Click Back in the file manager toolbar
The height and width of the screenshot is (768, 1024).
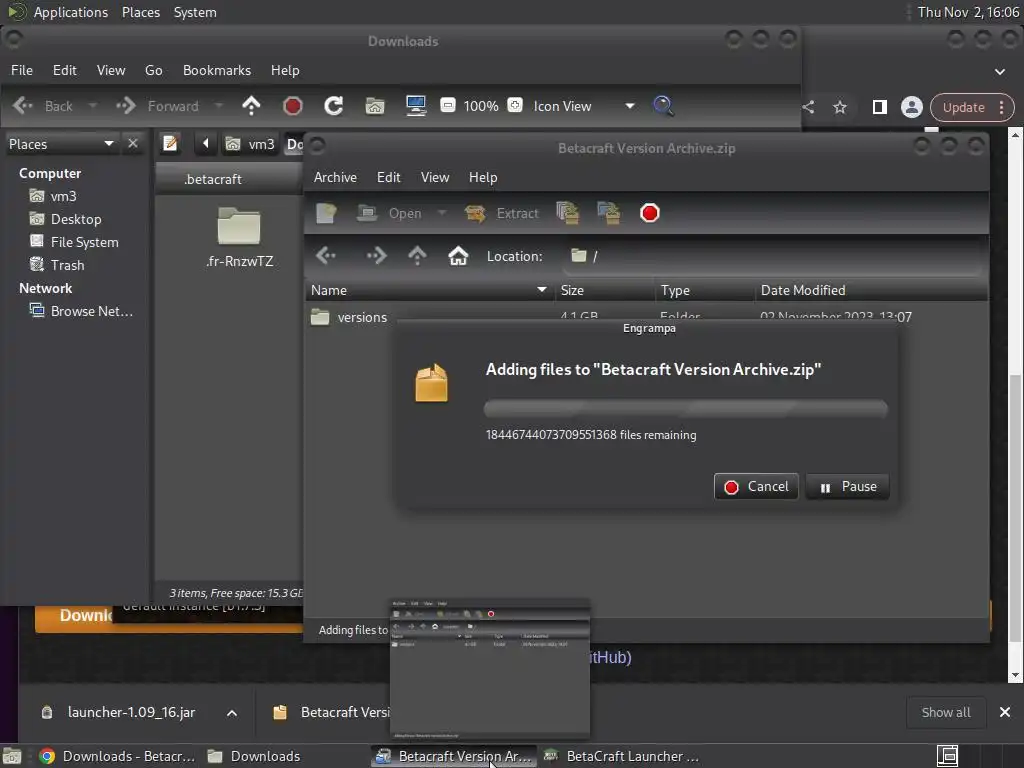pyautogui.click(x=42, y=106)
